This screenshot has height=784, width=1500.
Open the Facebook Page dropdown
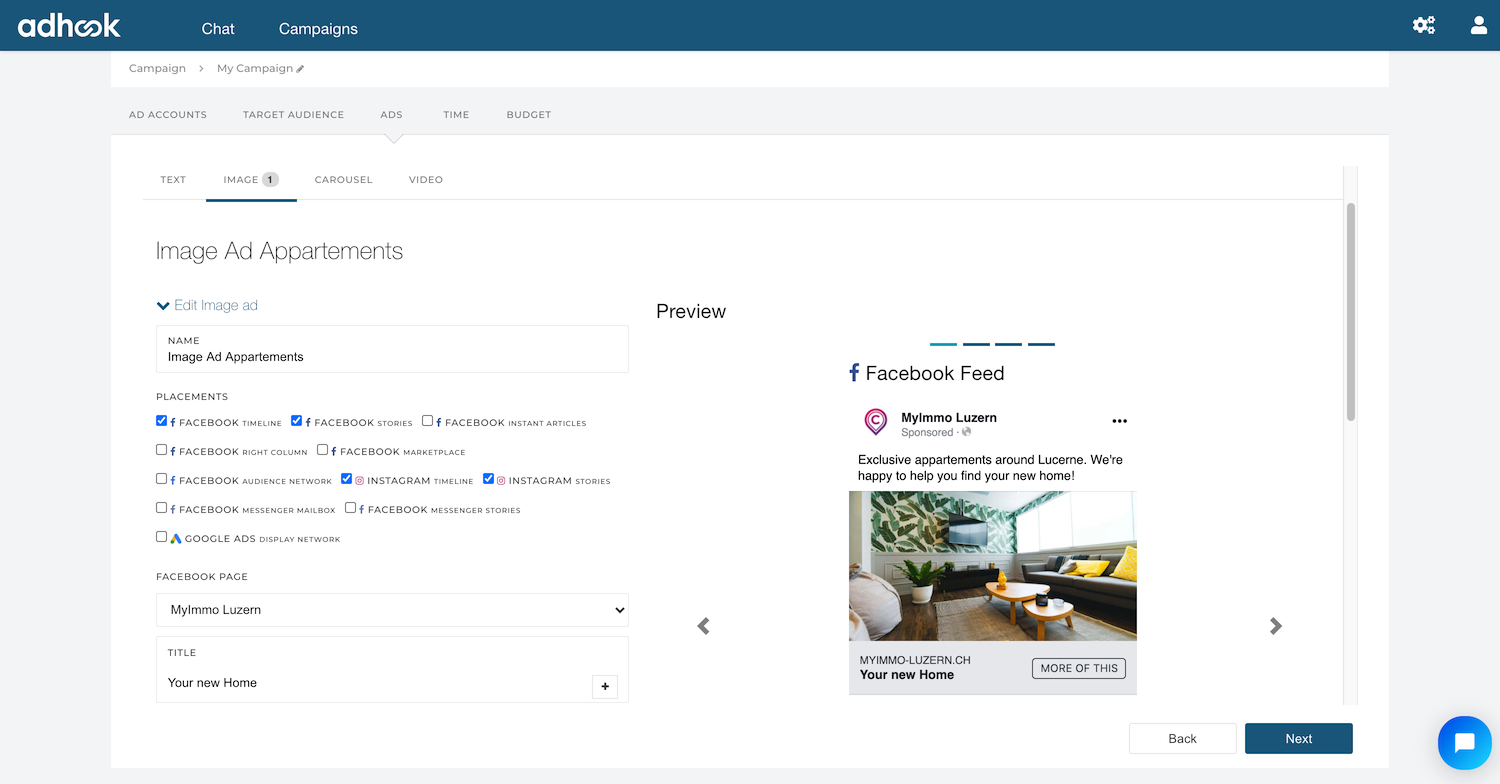392,610
